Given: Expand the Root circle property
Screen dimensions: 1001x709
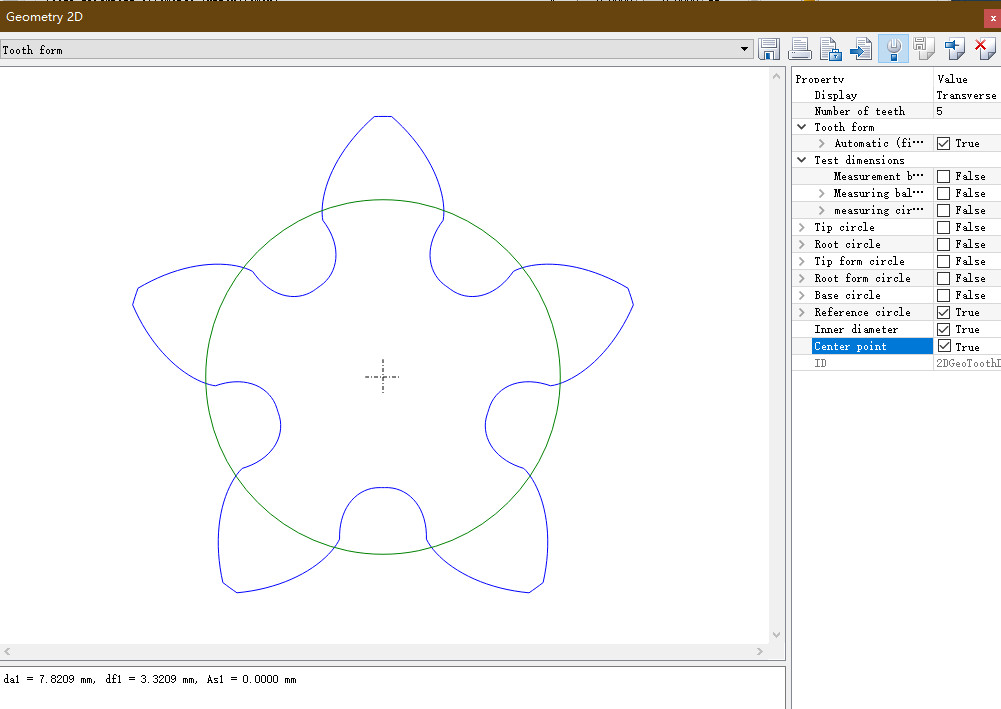Looking at the screenshot, I should [x=802, y=244].
